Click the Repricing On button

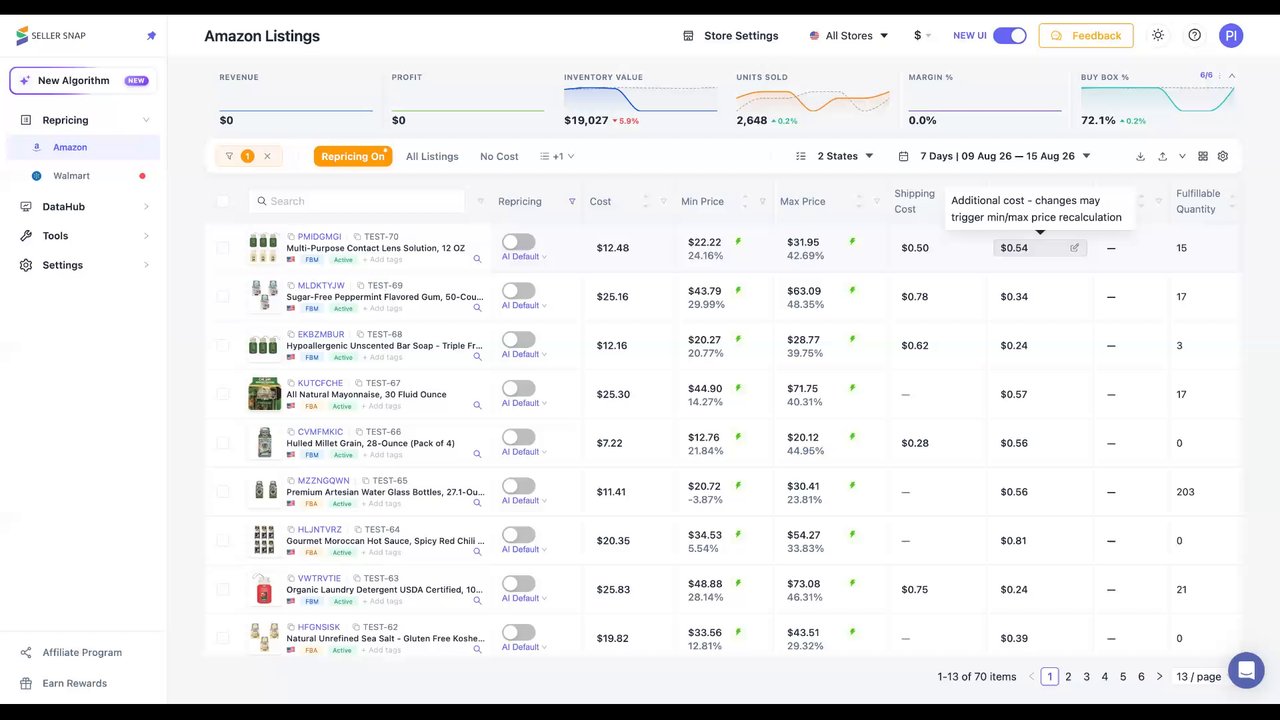pyautogui.click(x=352, y=156)
